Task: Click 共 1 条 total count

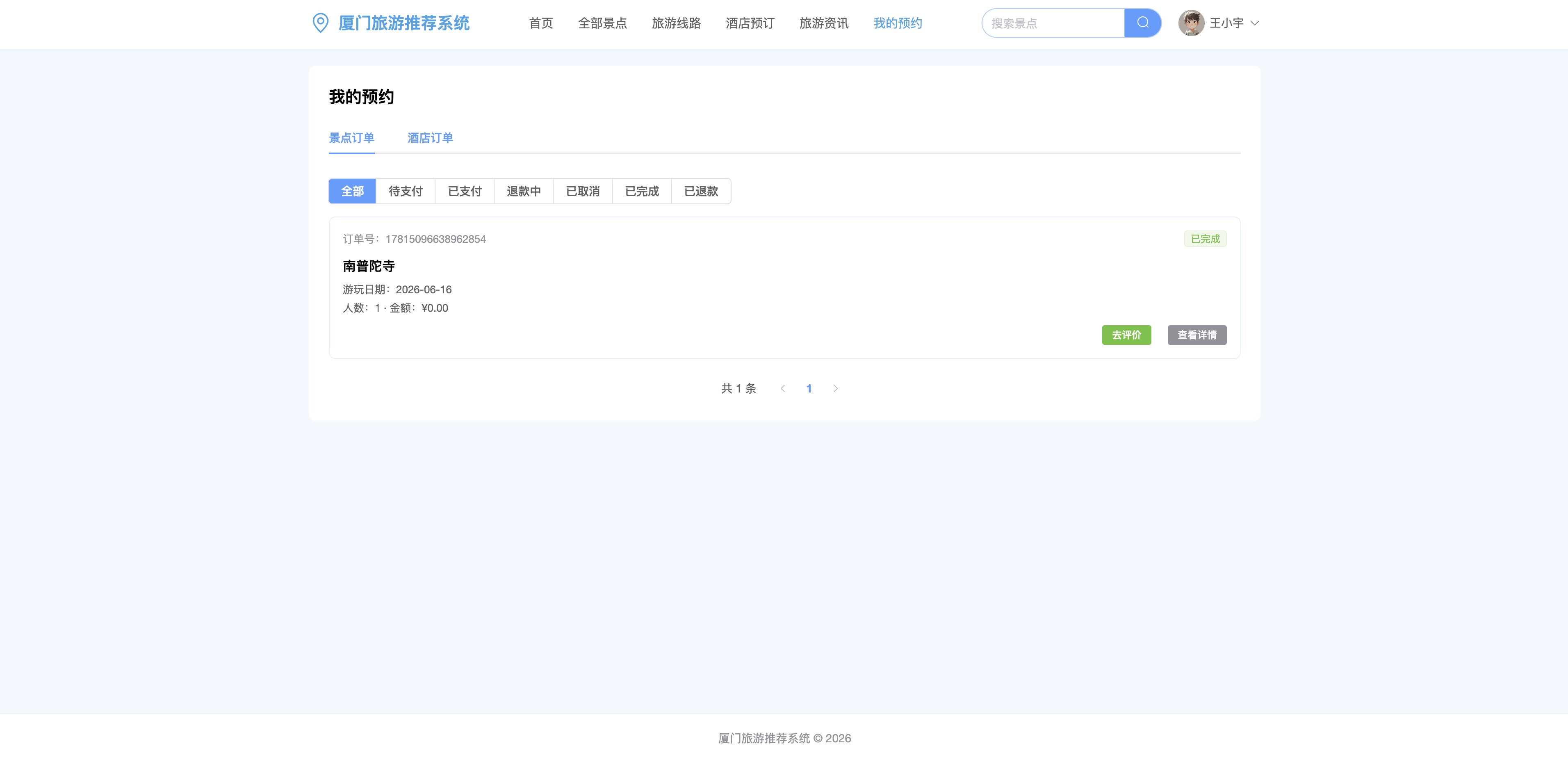Action: 738,388
